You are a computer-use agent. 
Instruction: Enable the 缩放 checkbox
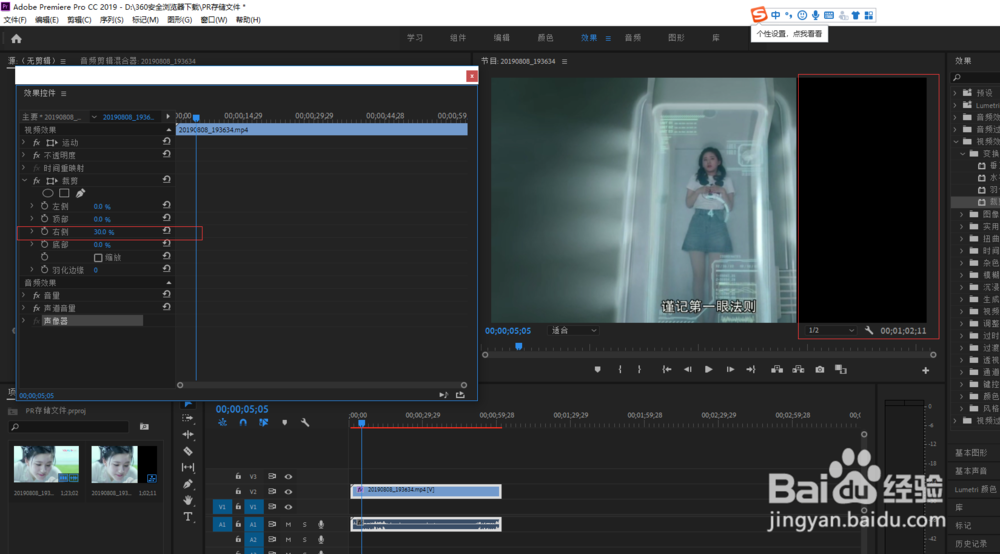point(98,258)
